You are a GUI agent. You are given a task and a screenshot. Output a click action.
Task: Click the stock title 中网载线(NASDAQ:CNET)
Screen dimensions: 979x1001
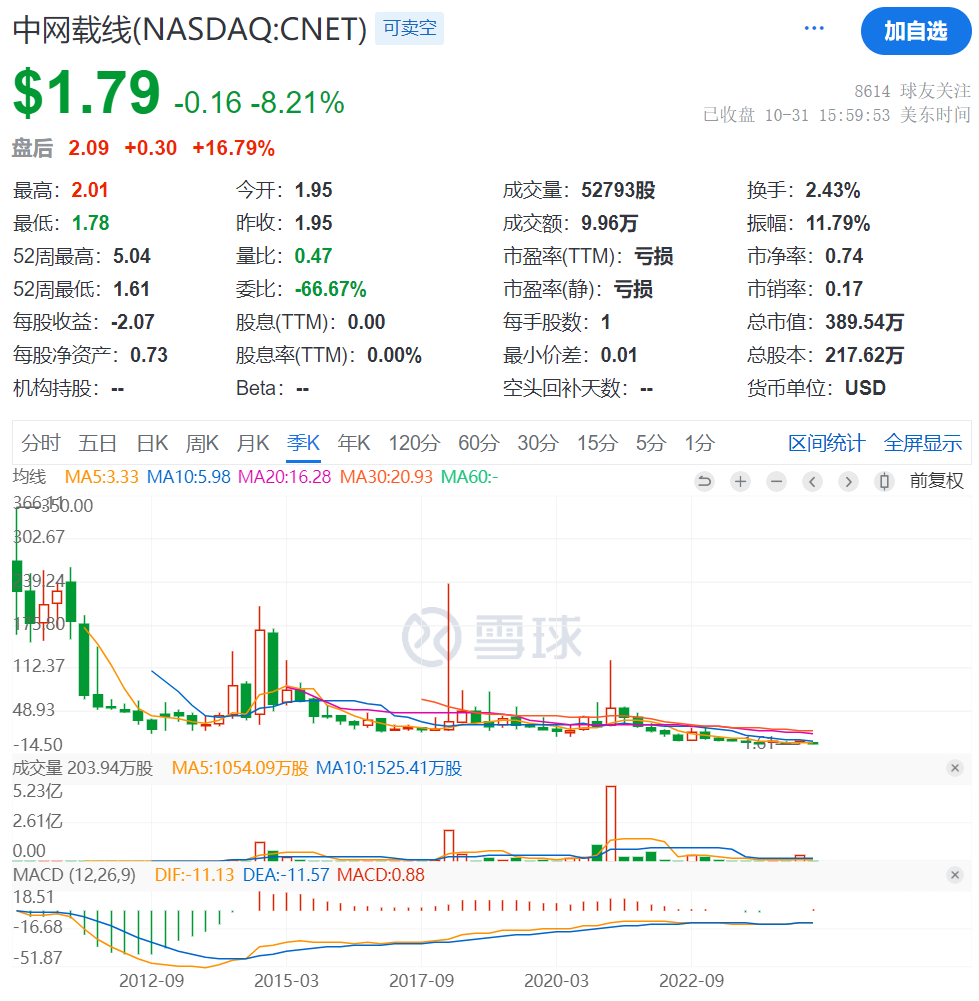[190, 29]
